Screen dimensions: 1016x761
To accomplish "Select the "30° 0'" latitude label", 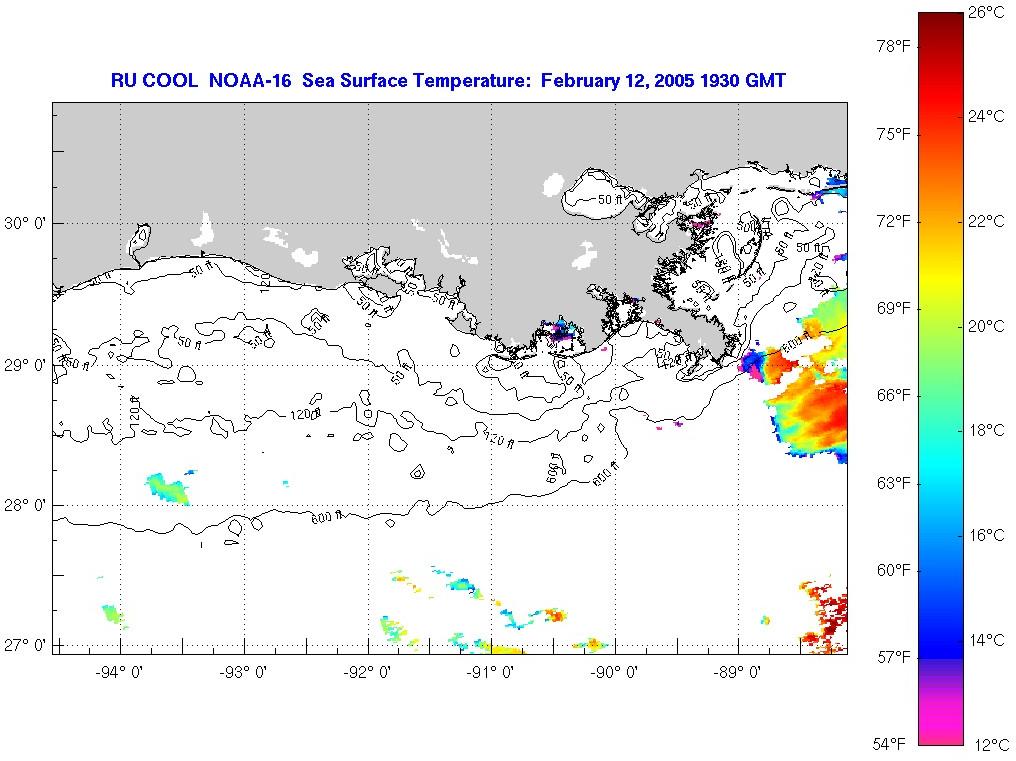I will click(25, 224).
